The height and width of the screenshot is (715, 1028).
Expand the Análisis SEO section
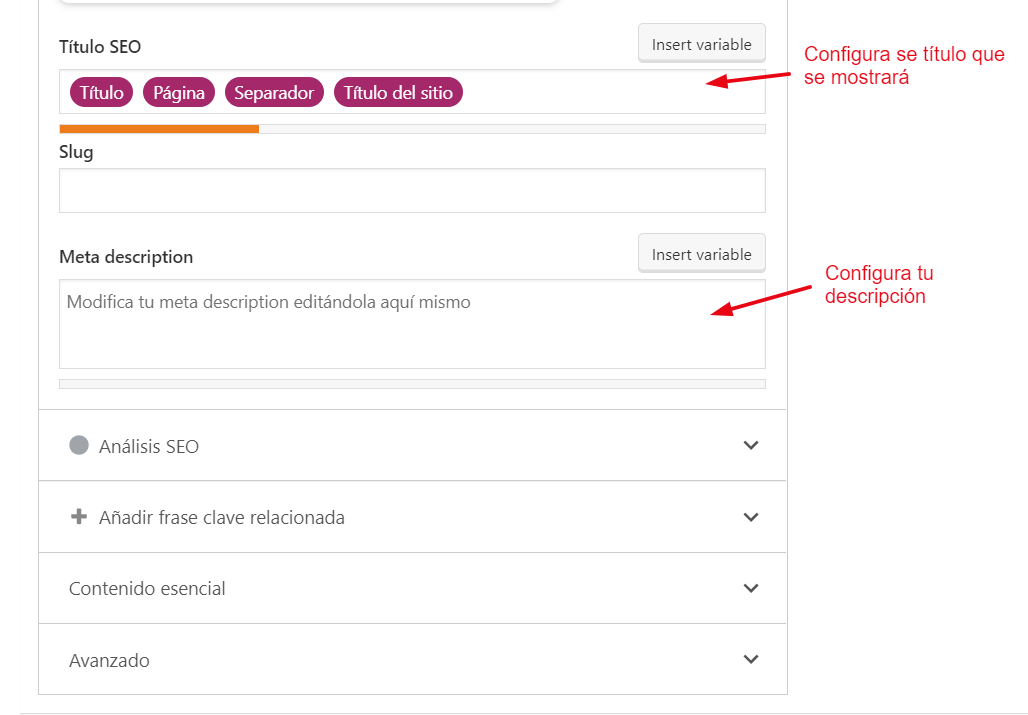point(412,446)
